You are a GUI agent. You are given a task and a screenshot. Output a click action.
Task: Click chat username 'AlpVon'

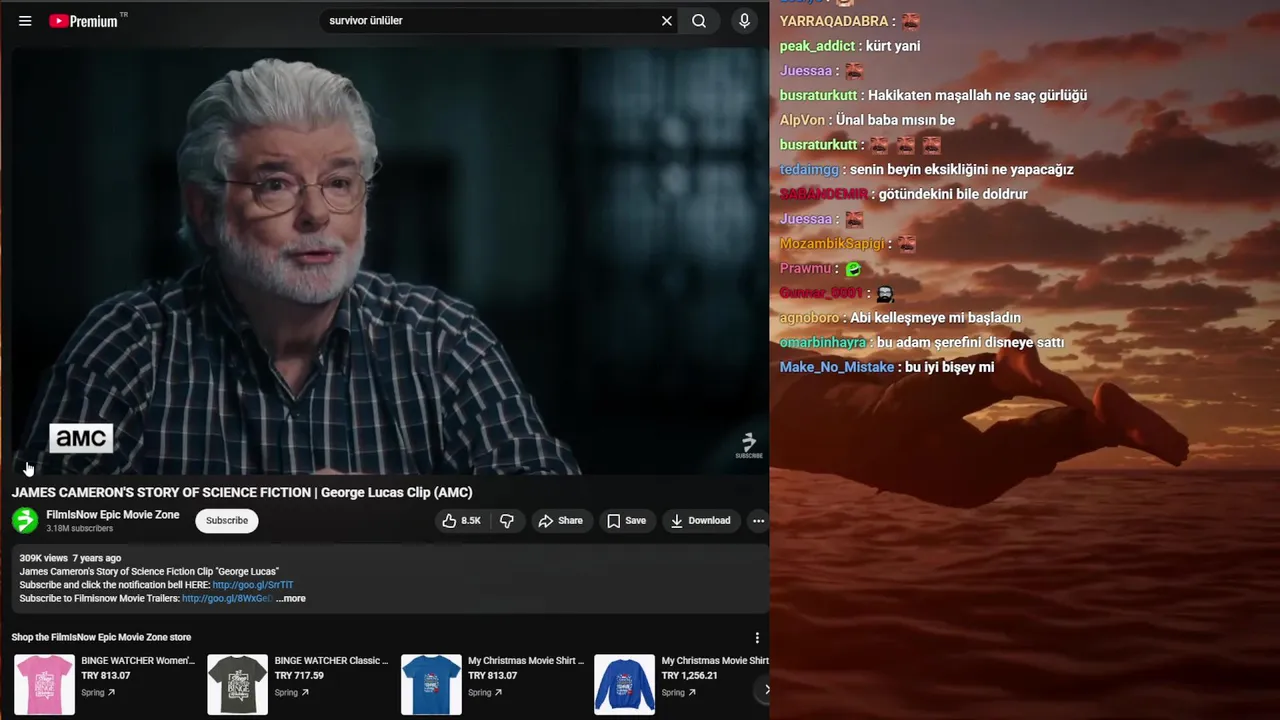(802, 120)
